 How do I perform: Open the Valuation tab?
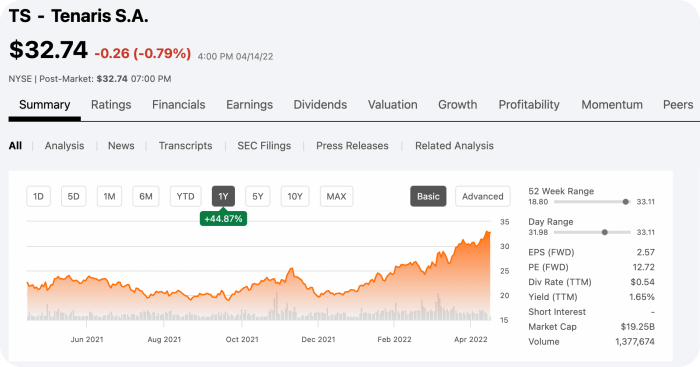(392, 104)
